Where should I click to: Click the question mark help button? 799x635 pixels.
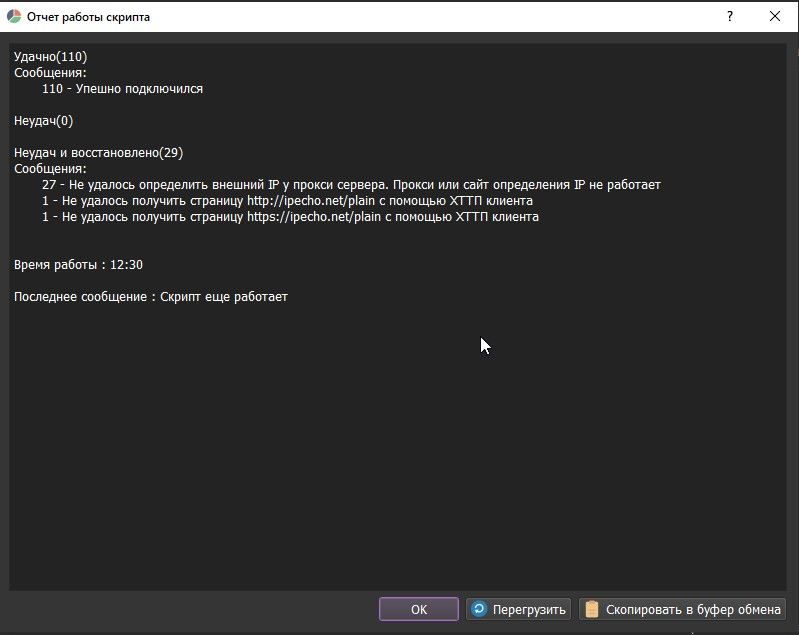tap(729, 17)
